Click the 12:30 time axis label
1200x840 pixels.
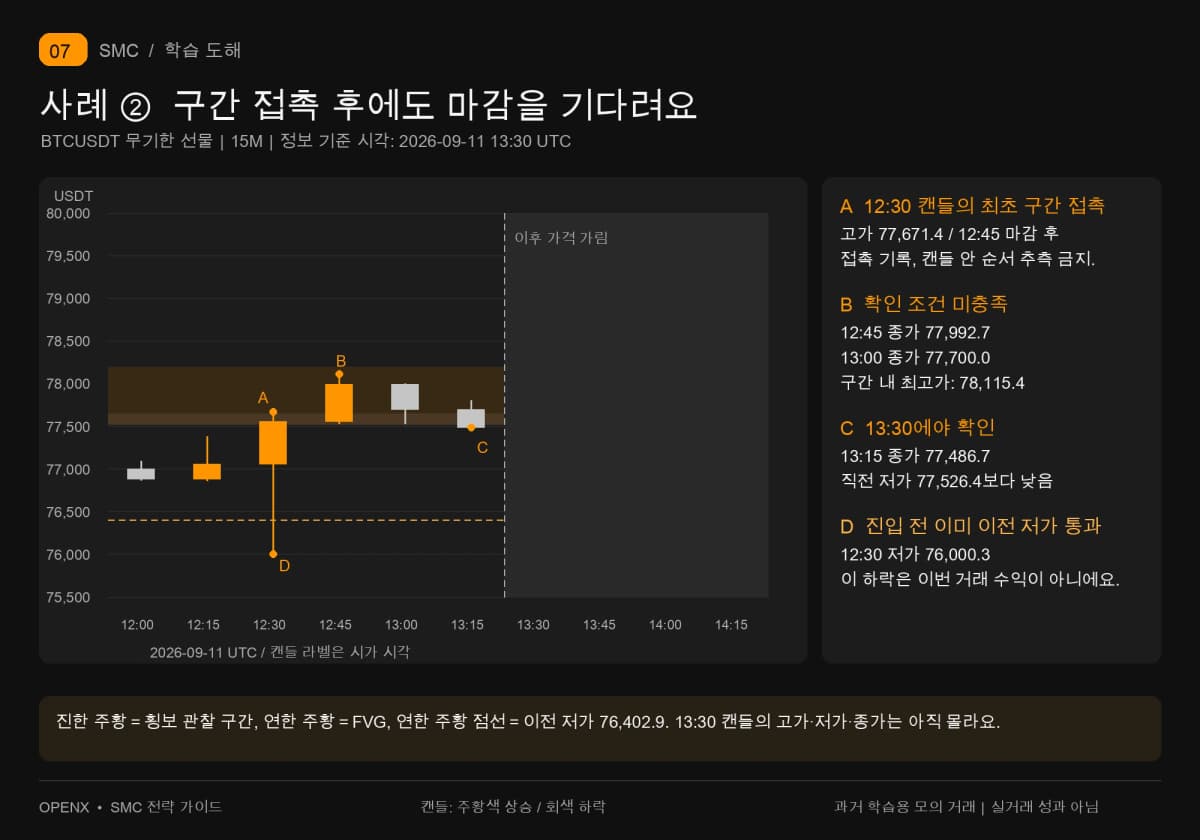(269, 625)
